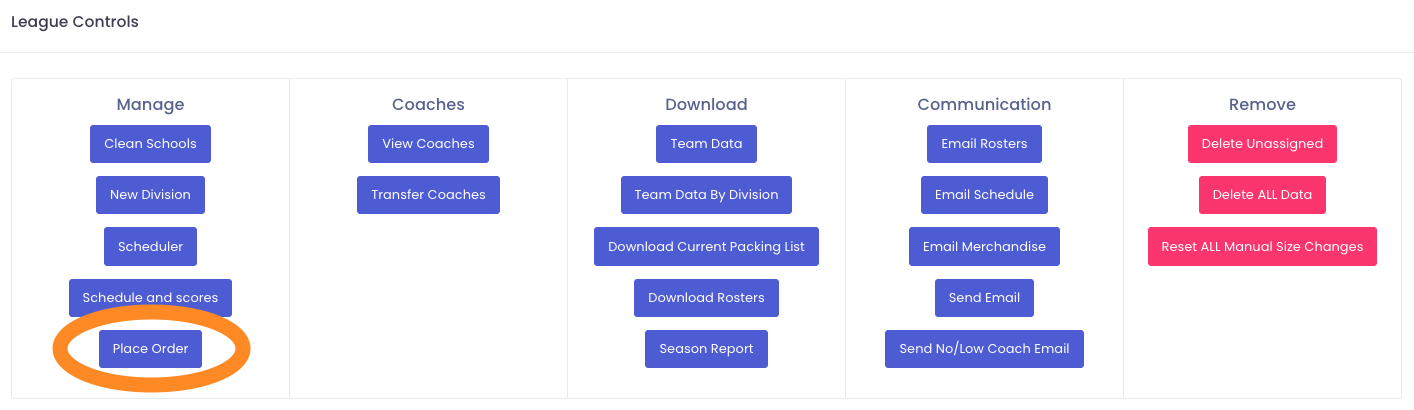Create a New Division
The height and width of the screenshot is (410, 1414).
click(150, 194)
